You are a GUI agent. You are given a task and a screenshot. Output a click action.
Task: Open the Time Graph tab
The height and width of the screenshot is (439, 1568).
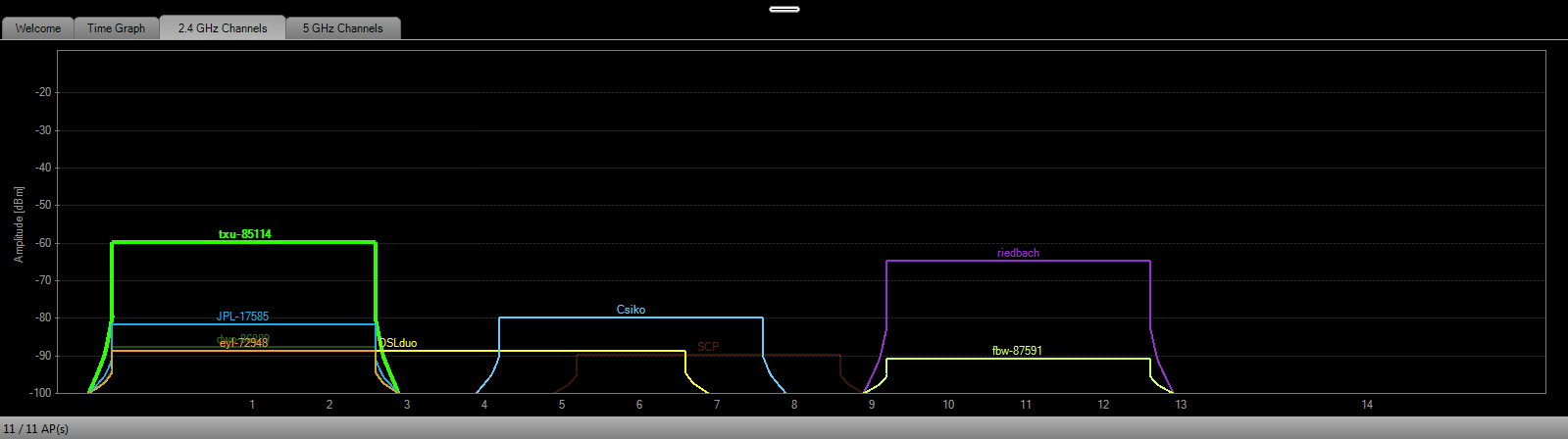(x=116, y=28)
